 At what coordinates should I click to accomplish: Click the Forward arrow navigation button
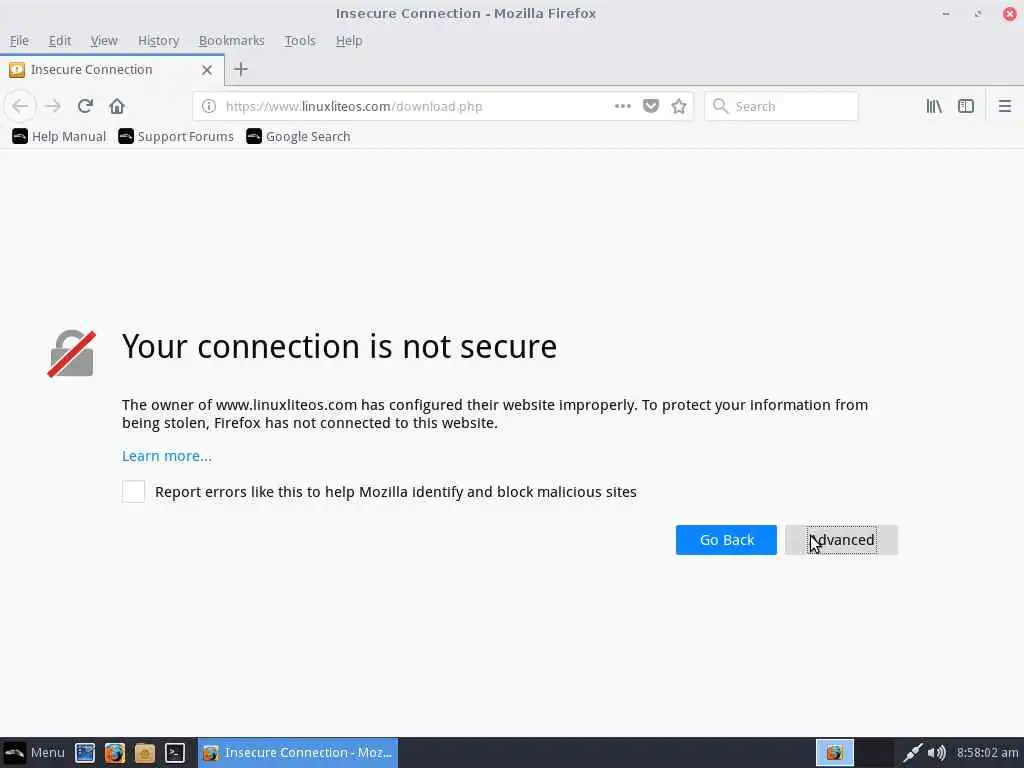(54, 106)
